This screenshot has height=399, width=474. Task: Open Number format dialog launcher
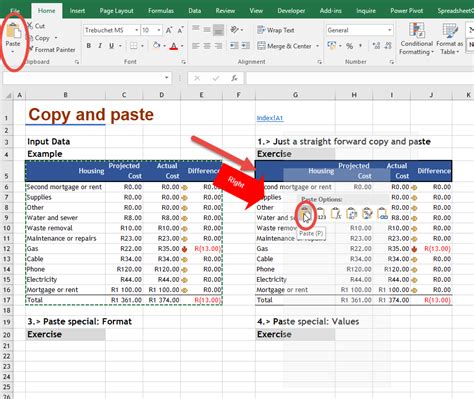coord(391,62)
